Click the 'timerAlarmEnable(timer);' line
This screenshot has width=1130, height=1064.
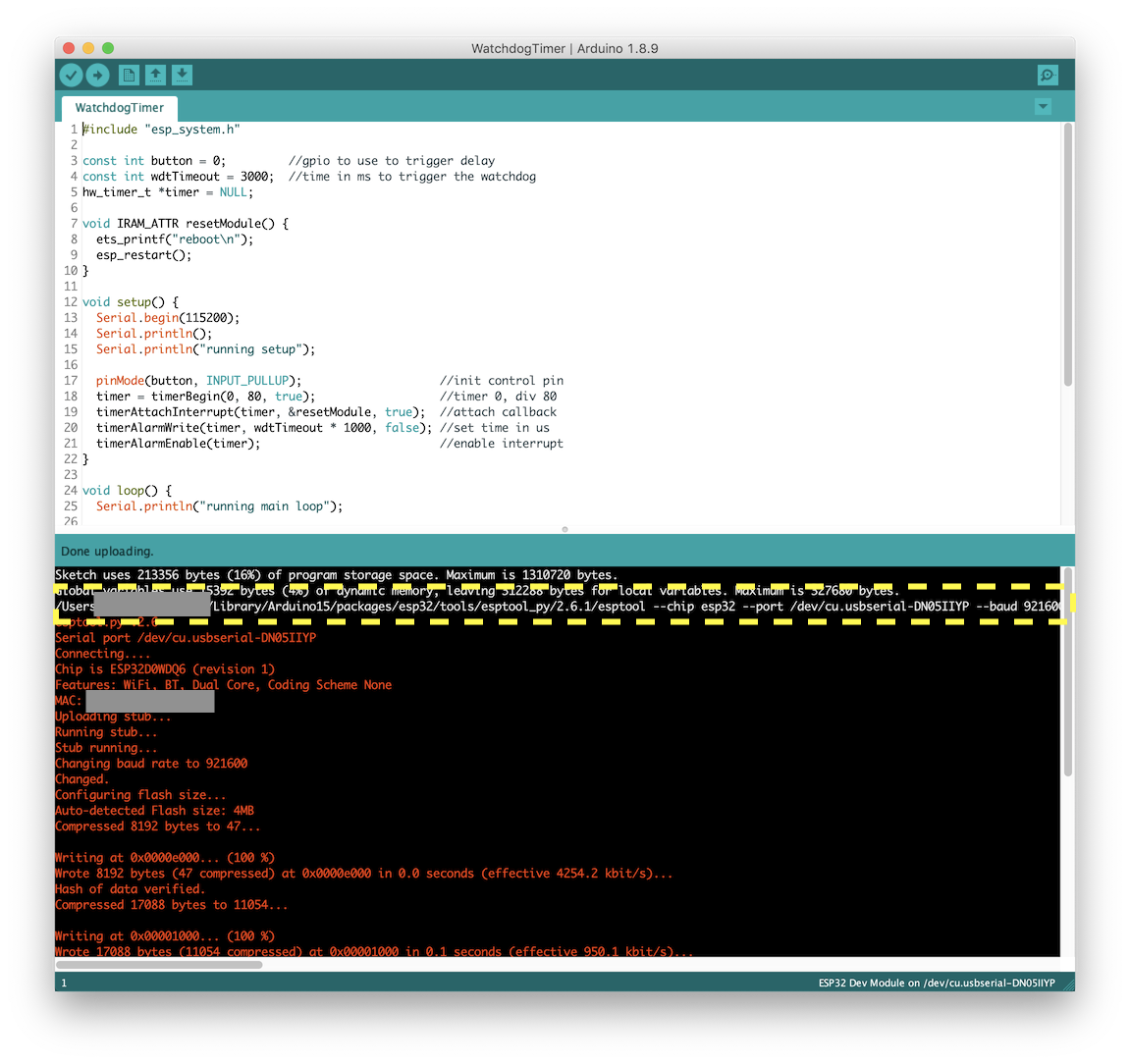coord(178,444)
